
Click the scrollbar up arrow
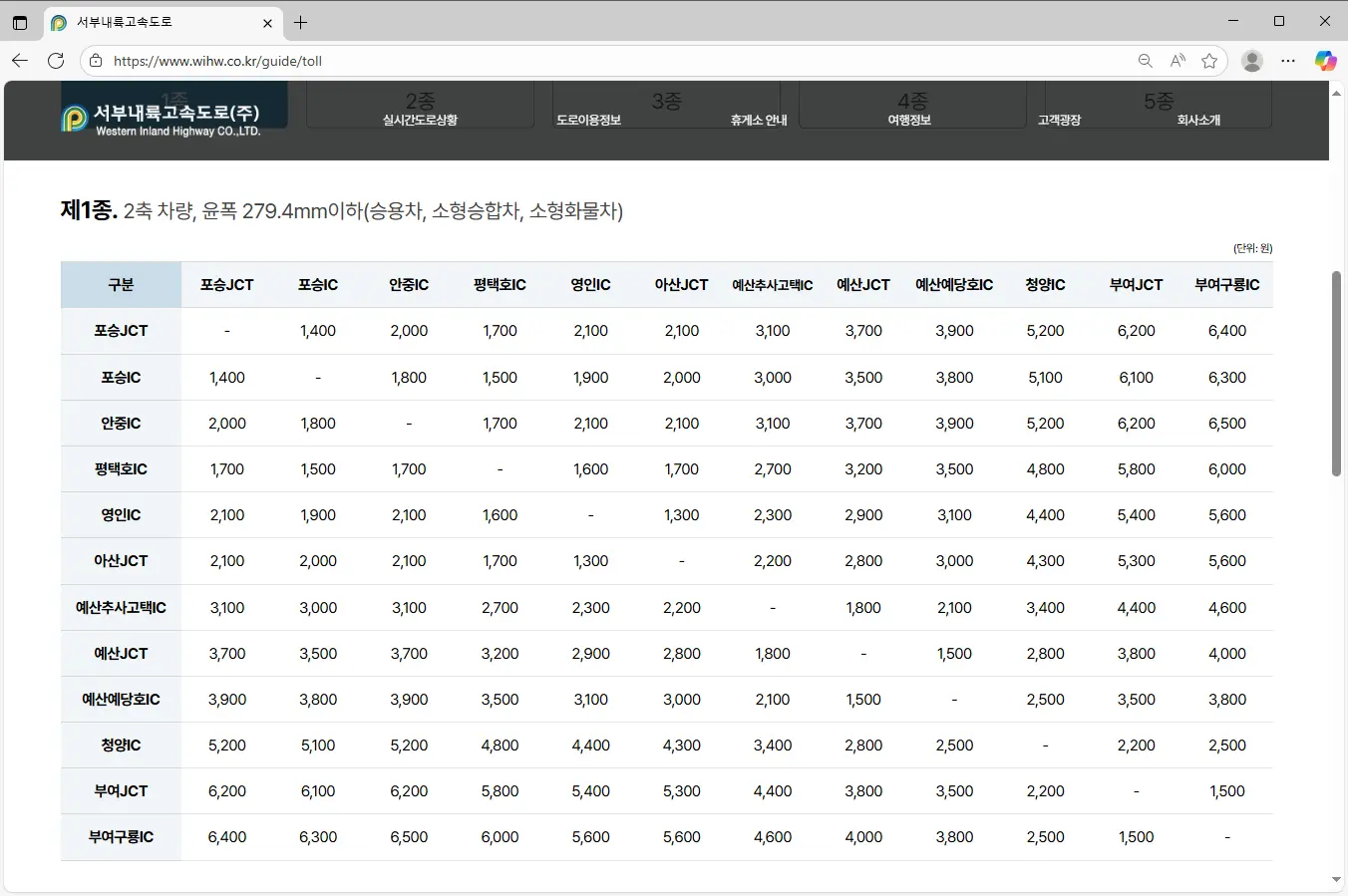(1336, 92)
